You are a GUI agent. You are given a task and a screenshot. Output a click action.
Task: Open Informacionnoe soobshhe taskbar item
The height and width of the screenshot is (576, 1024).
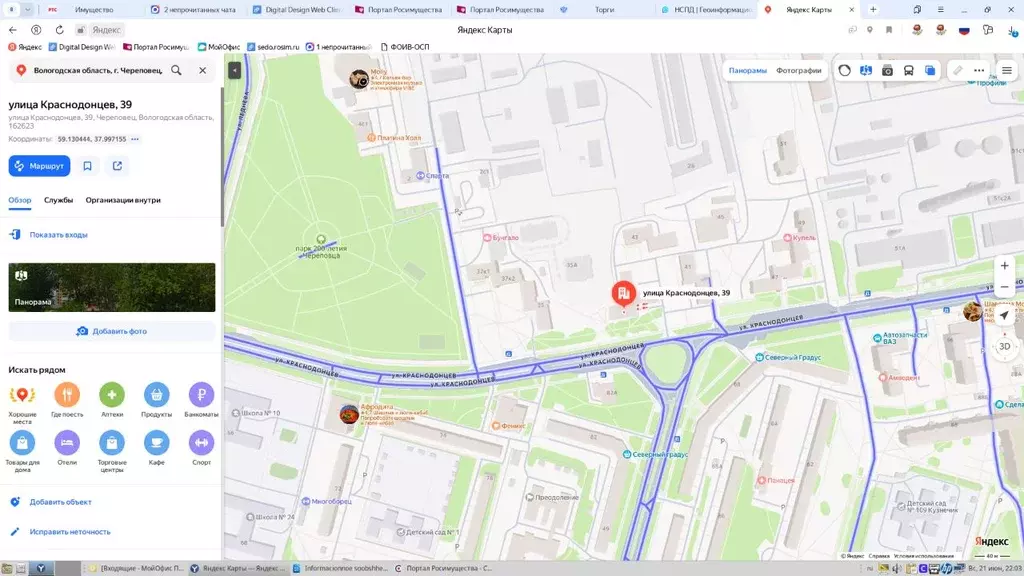pos(341,568)
